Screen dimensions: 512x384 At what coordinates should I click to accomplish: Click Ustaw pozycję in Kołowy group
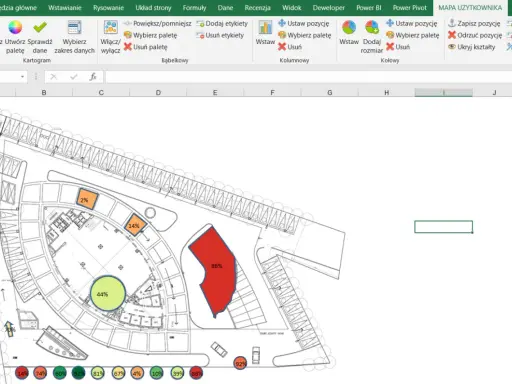(411, 24)
